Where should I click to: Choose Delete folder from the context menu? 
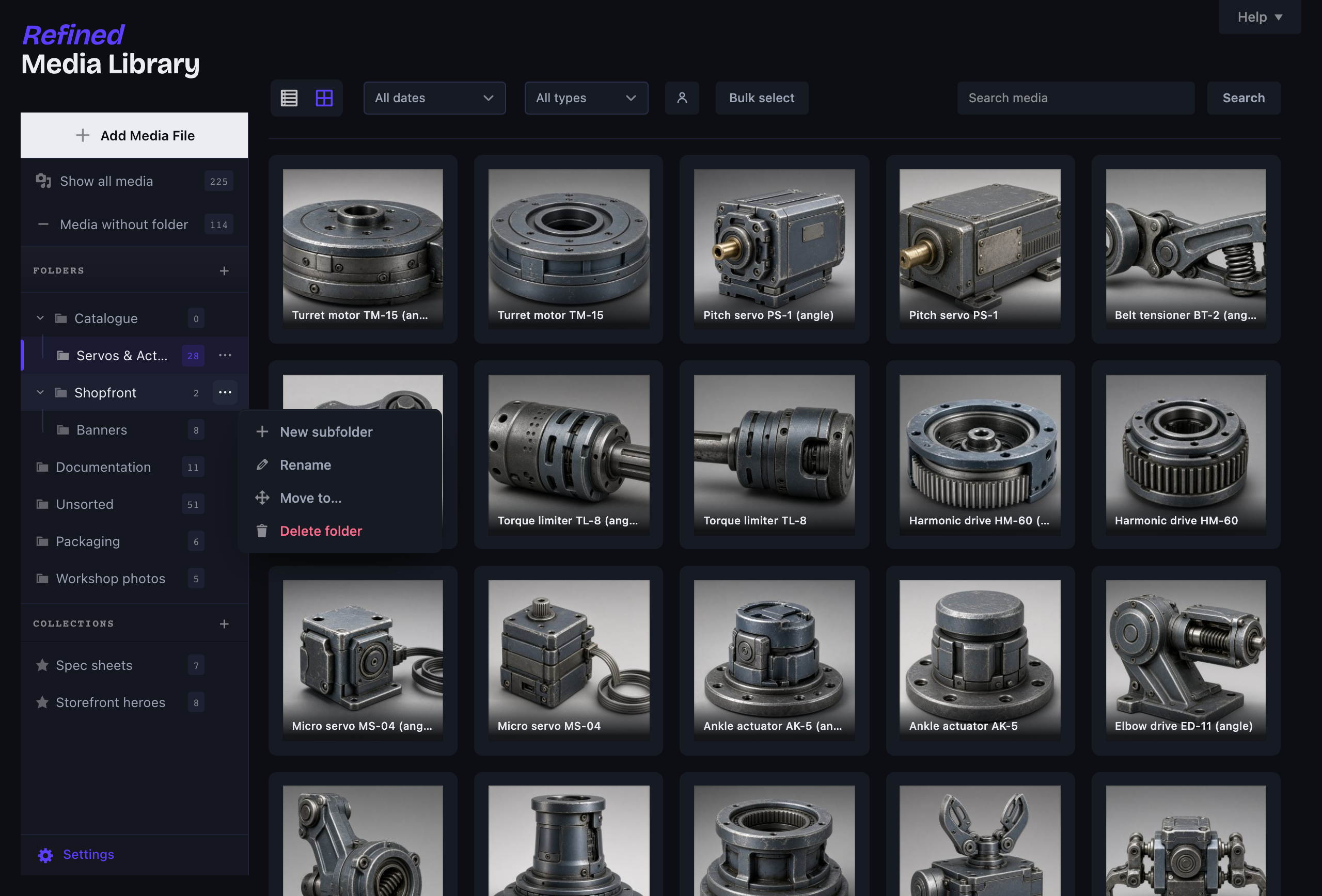point(340,531)
